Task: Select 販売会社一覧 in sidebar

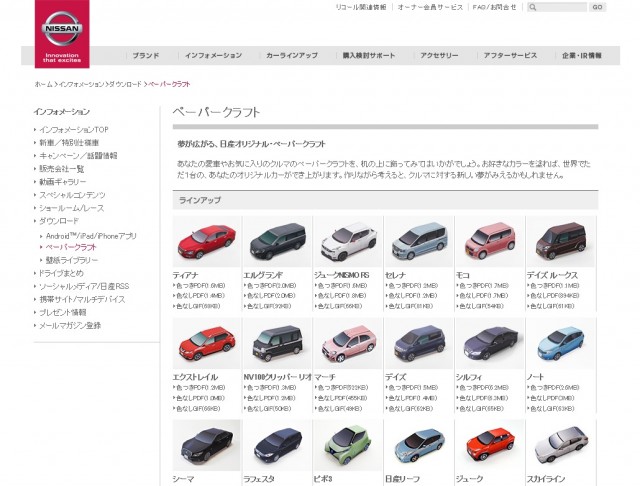Action: click(62, 169)
